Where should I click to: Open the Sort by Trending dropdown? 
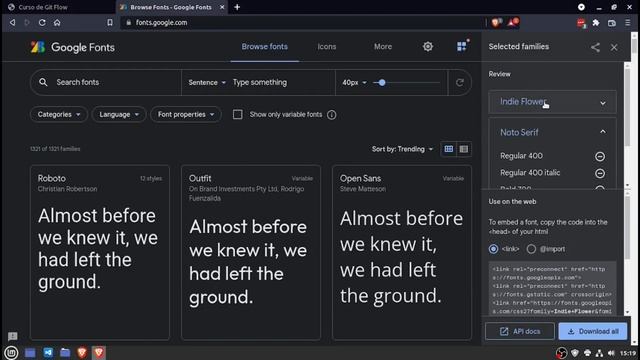(402, 149)
